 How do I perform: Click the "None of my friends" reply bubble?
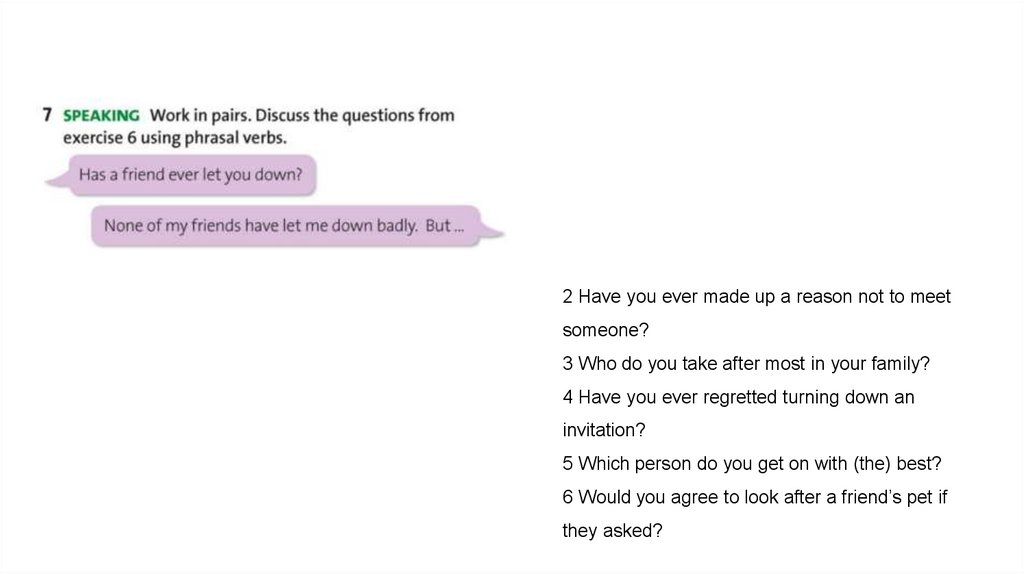tap(284, 226)
